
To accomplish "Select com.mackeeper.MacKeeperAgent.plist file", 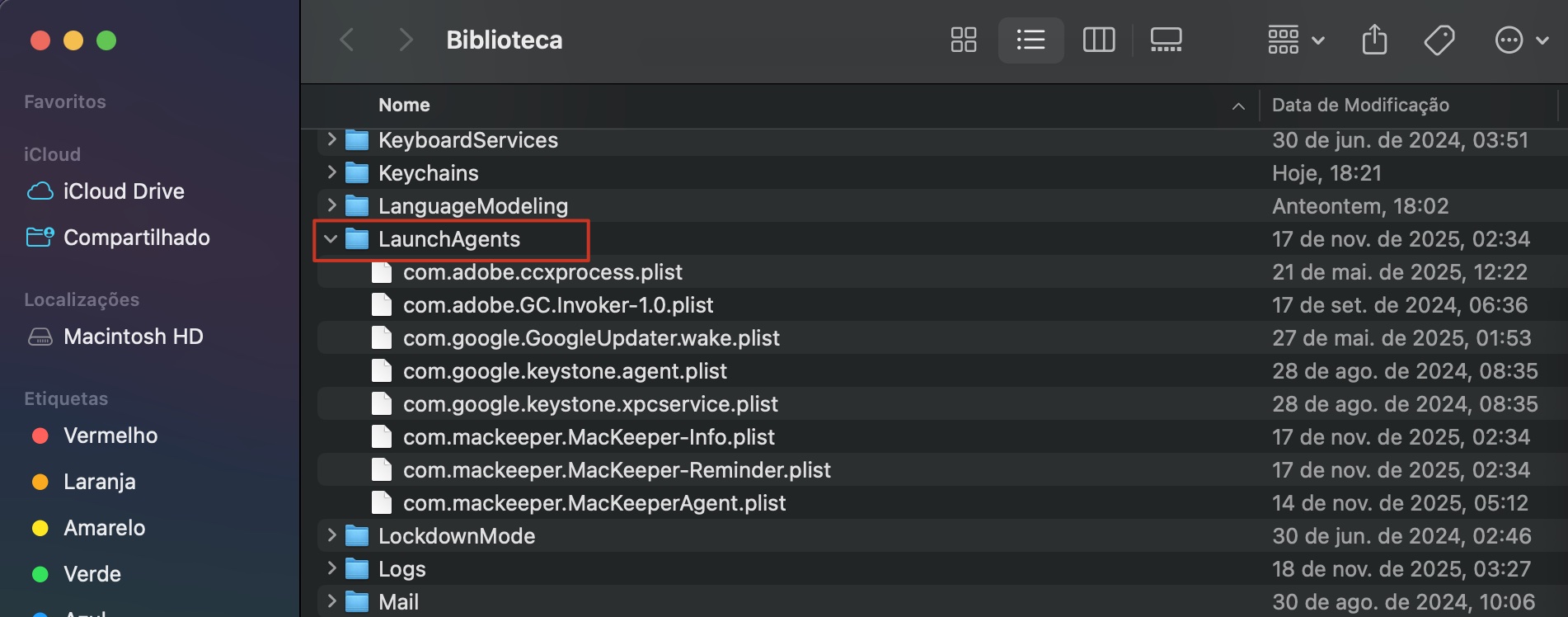I will (594, 503).
